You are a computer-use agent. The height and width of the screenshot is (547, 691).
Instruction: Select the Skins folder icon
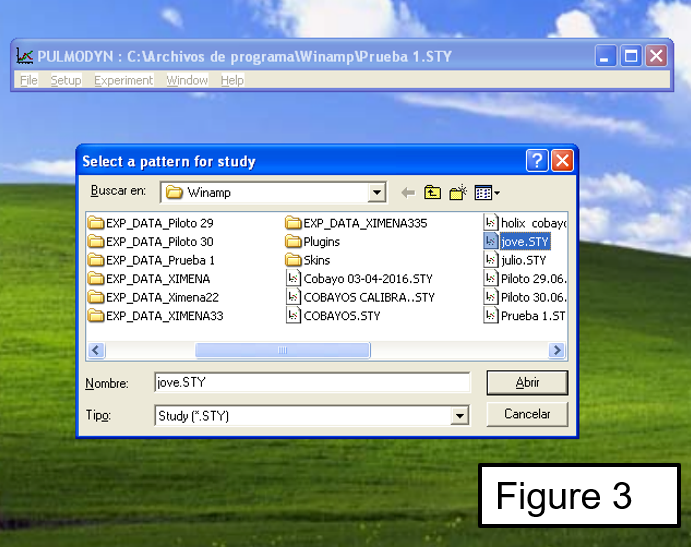(x=293, y=260)
